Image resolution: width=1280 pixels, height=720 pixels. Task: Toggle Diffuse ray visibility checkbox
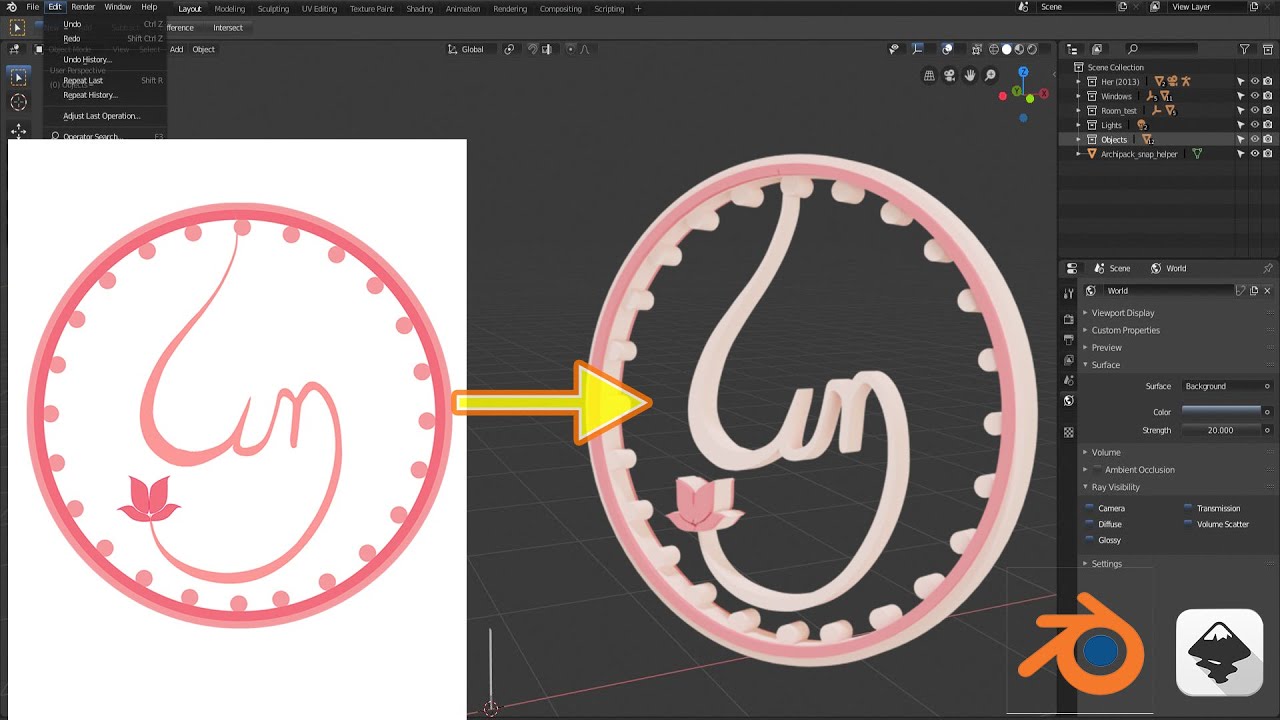pyautogui.click(x=1090, y=524)
